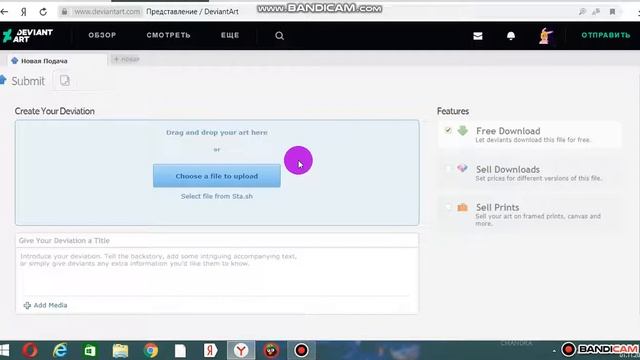This screenshot has width=640, height=360.
Task: Click Select file from Sta.sh link
Action: pyautogui.click(x=217, y=196)
